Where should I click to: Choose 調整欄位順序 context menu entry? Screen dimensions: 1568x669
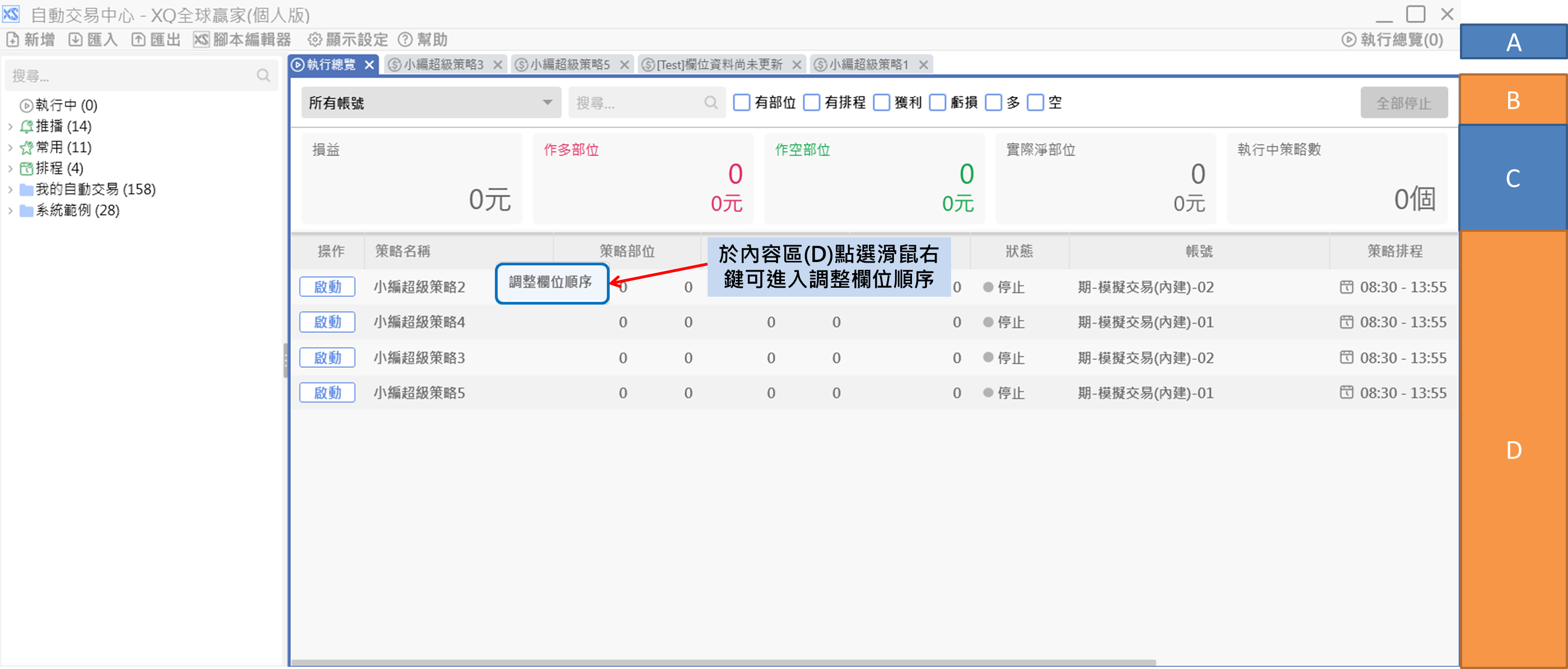tap(550, 283)
